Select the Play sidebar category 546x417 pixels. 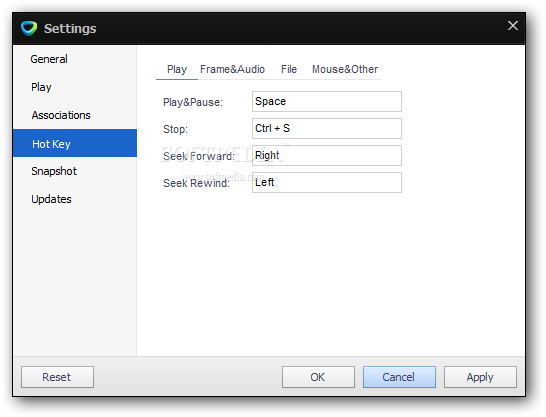point(41,87)
